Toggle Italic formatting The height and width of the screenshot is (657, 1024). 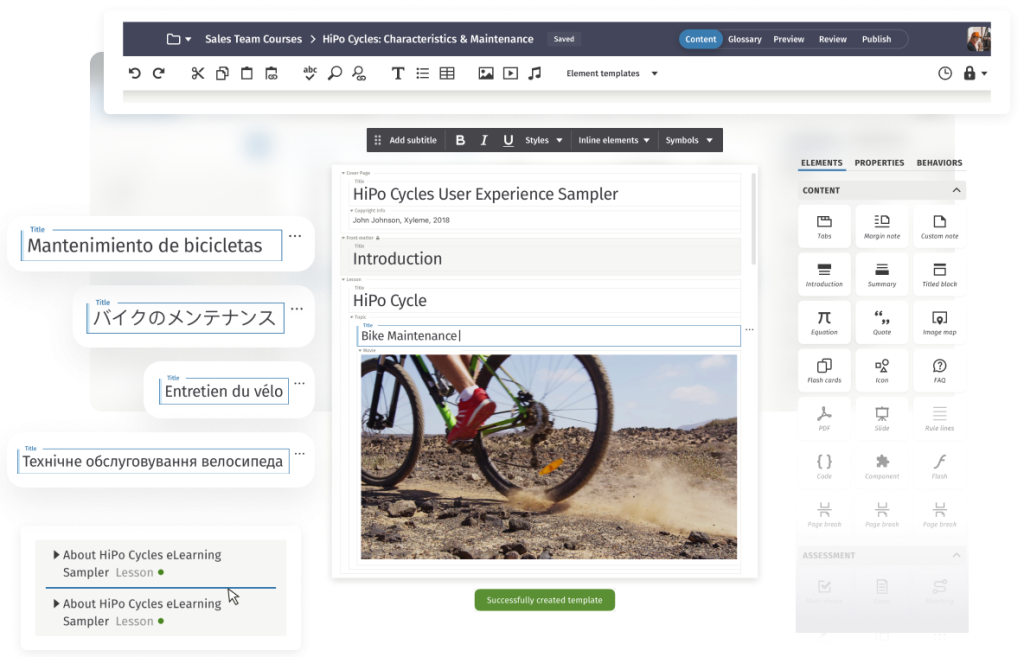pos(484,140)
